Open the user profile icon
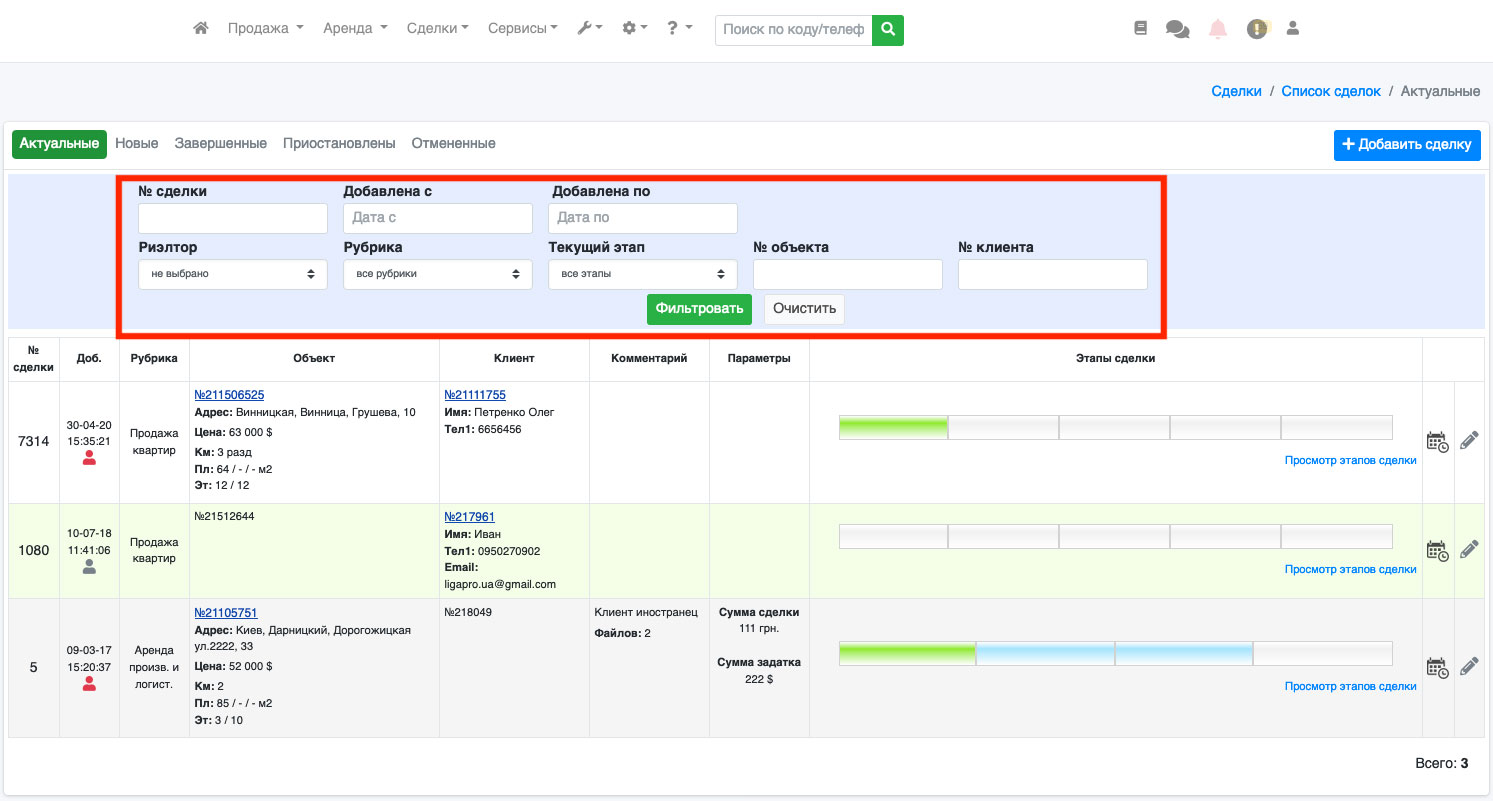The height and width of the screenshot is (801, 1493). click(1292, 29)
